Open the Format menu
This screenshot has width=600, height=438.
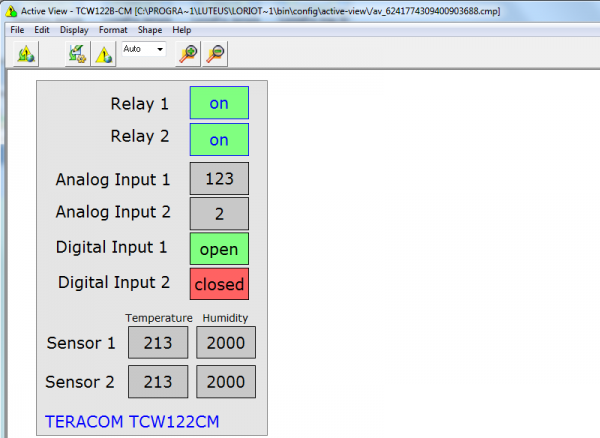(x=113, y=30)
